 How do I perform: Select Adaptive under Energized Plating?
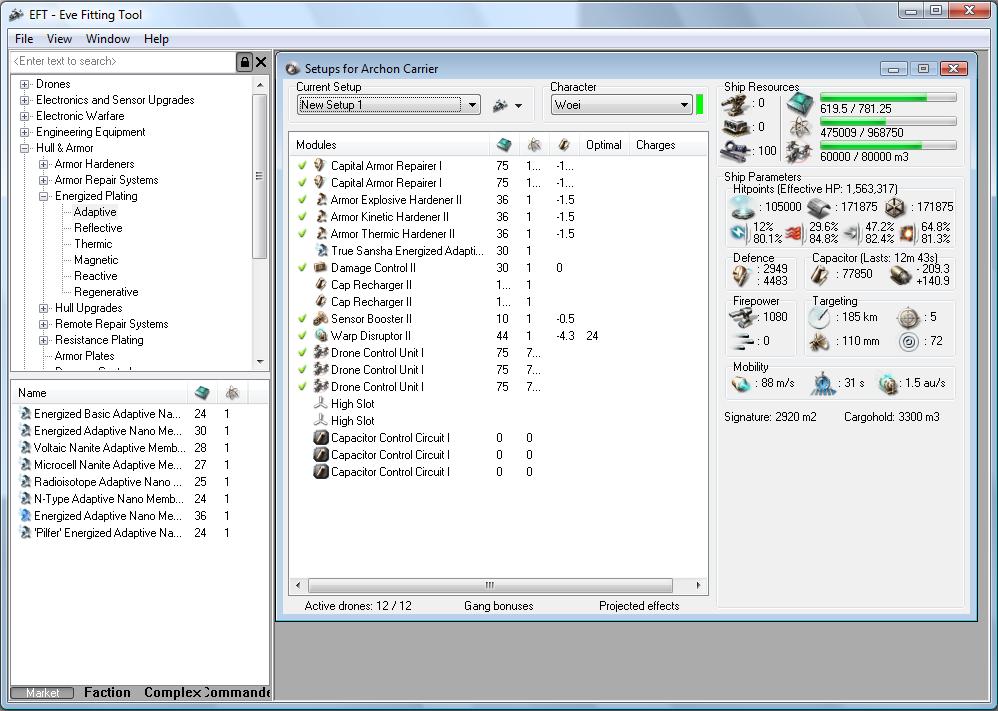(x=95, y=212)
